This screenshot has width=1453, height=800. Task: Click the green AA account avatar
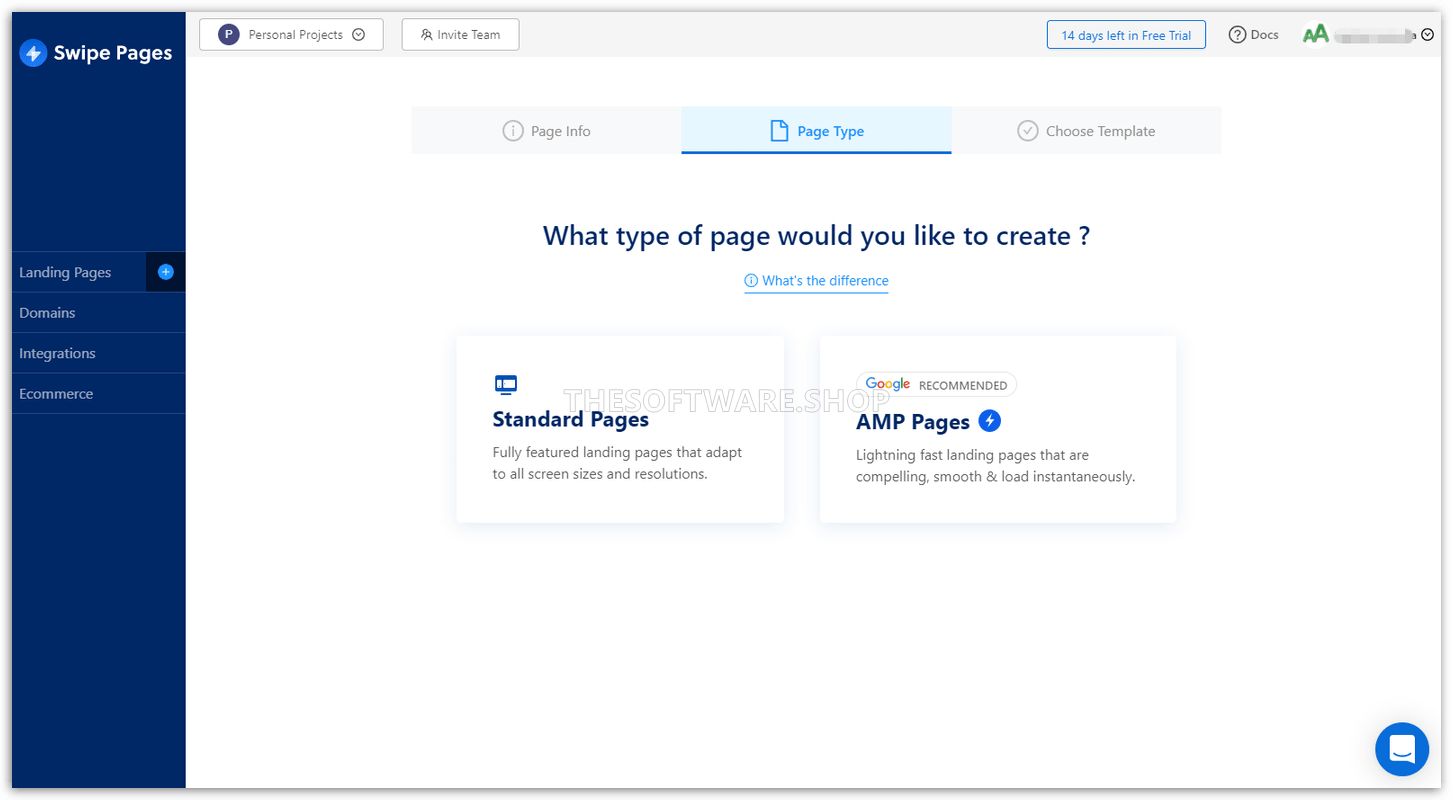click(x=1315, y=35)
